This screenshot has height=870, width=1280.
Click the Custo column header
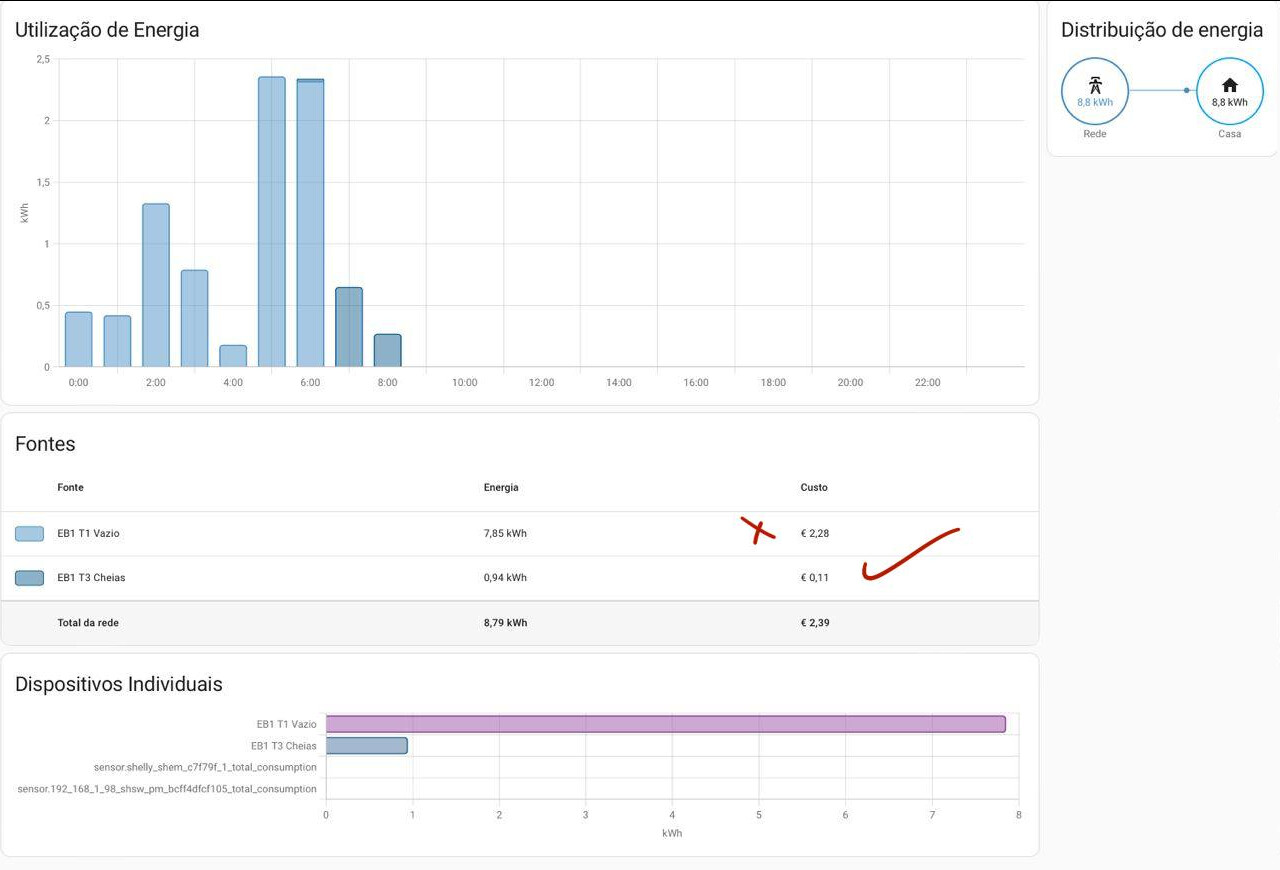click(814, 488)
